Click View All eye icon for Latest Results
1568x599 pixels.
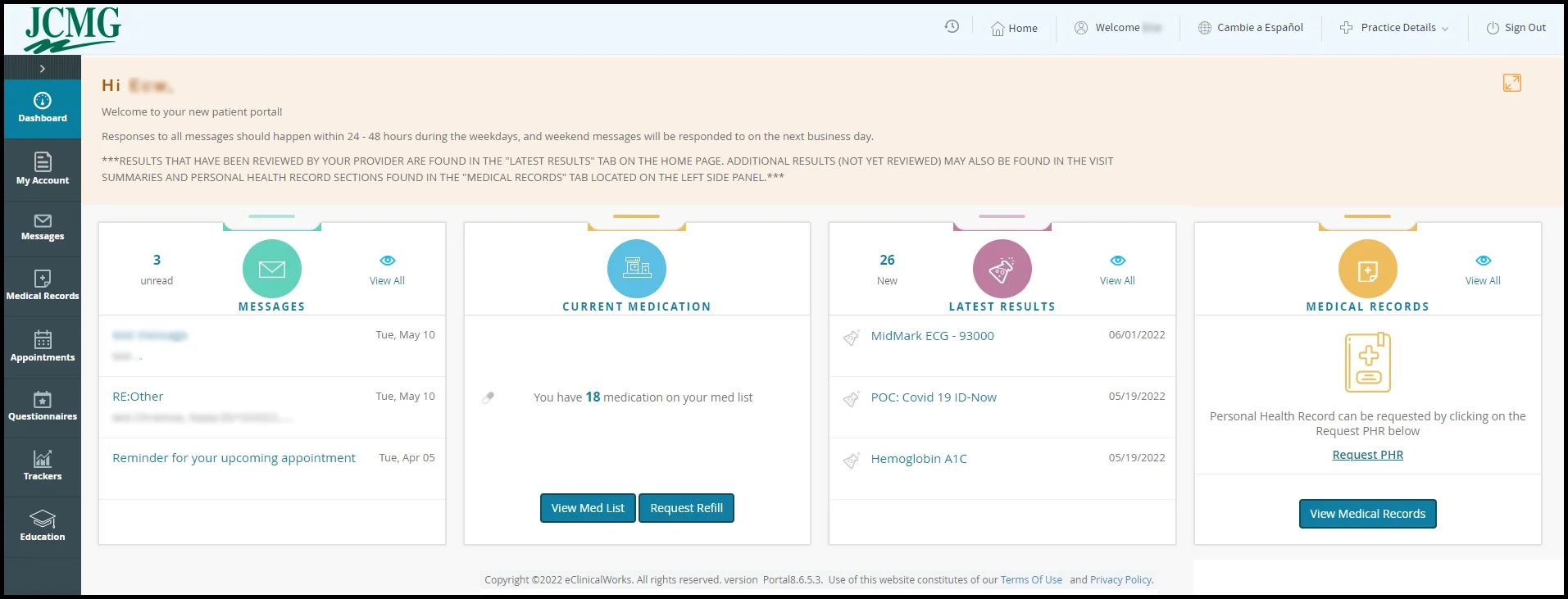click(x=1117, y=261)
